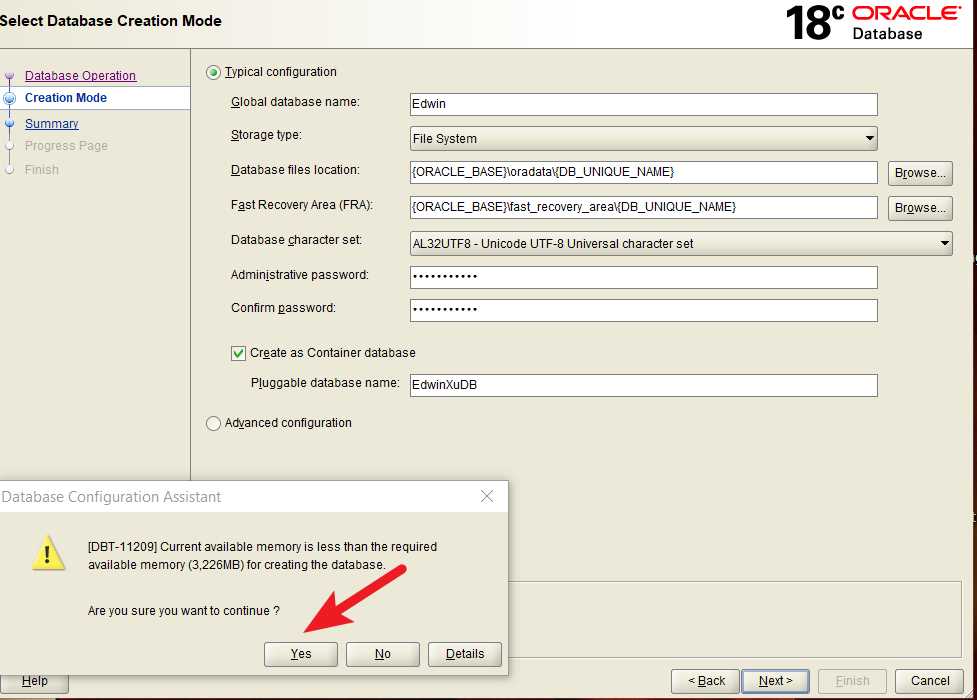
Task: Click the Summary step bullet icon
Action: pos(9,123)
